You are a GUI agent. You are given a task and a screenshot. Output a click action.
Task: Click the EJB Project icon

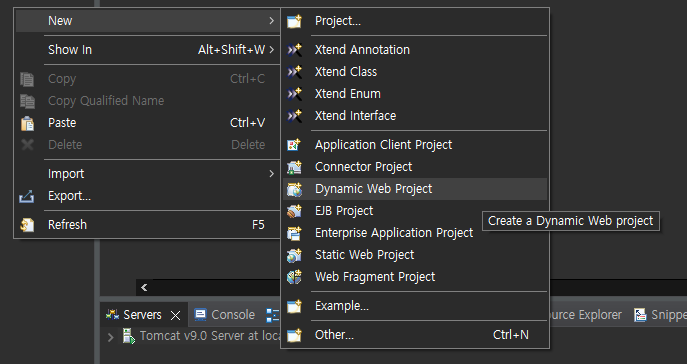pos(294,211)
